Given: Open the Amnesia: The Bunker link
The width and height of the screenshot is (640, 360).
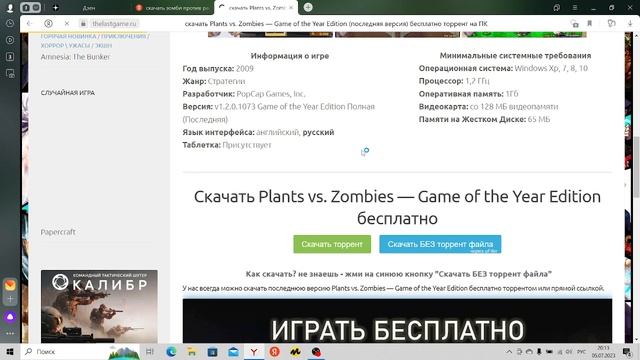Looking at the screenshot, I should pos(75,57).
